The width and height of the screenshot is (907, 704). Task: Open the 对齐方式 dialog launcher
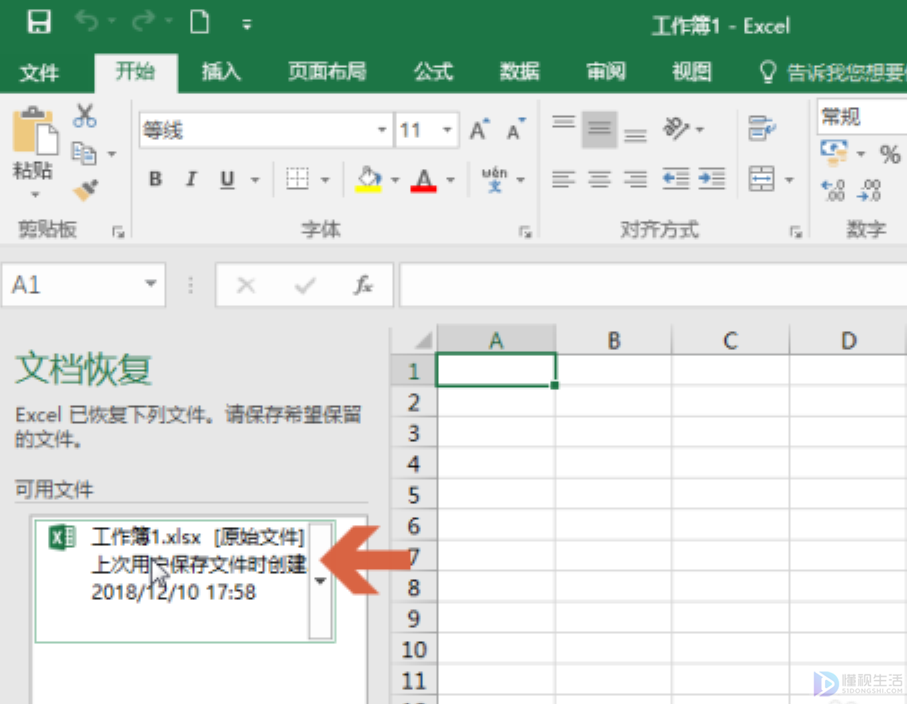[797, 232]
